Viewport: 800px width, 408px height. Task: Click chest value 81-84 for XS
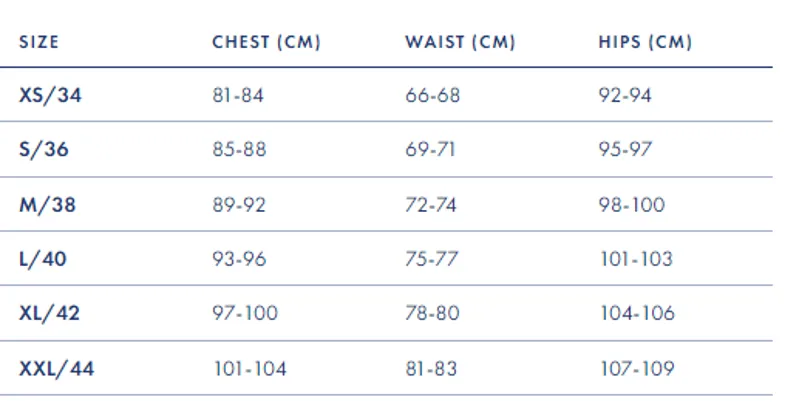pos(238,95)
